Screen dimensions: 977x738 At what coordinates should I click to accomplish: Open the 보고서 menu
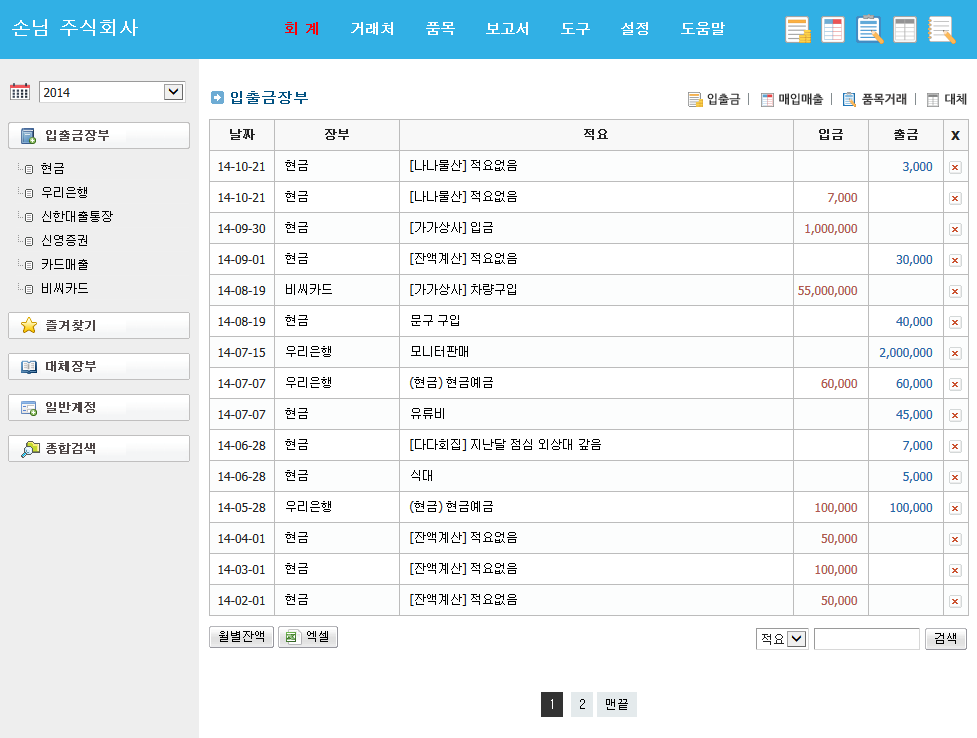point(507,29)
